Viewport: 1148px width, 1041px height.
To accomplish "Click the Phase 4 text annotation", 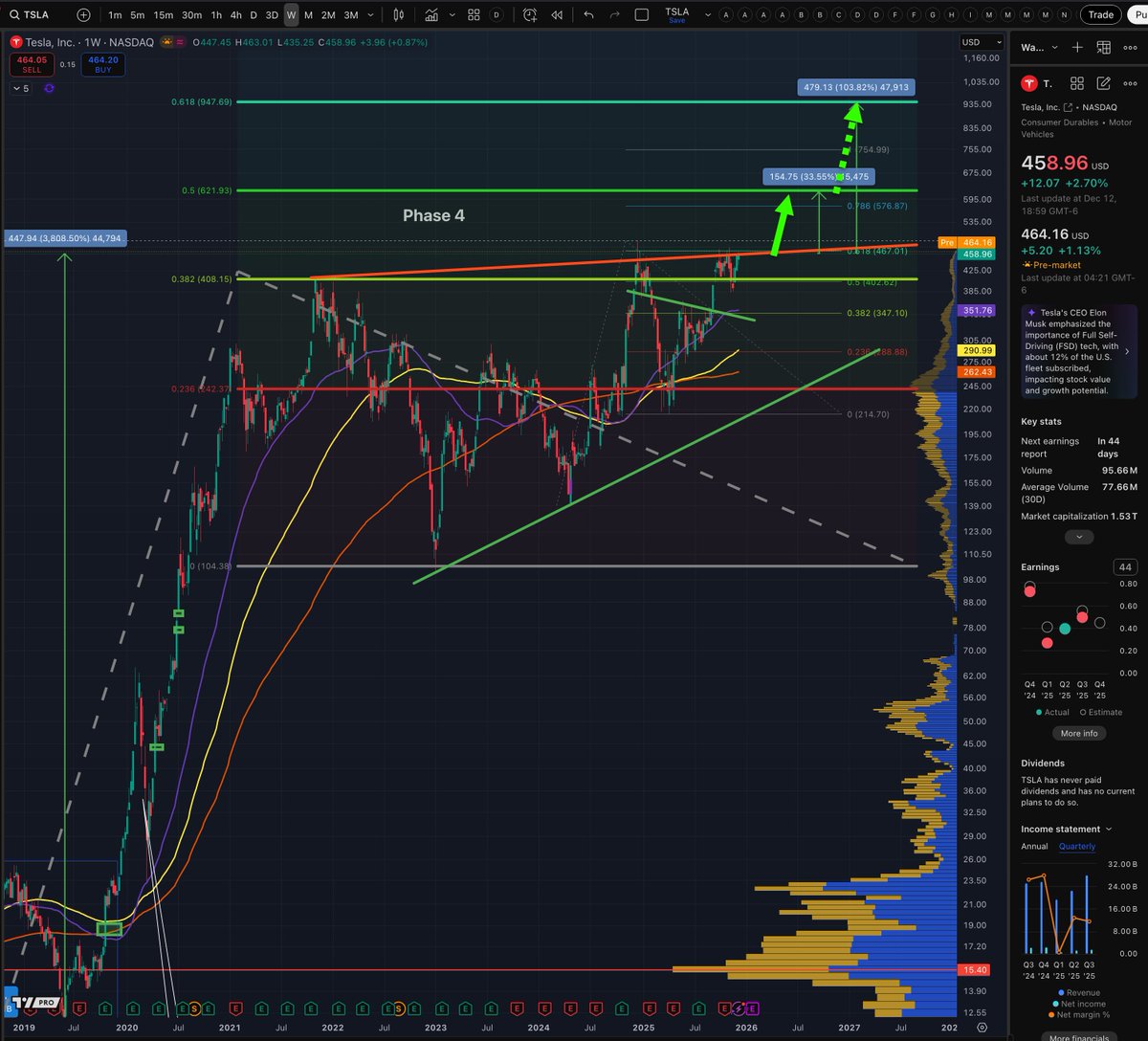I will click(x=433, y=215).
